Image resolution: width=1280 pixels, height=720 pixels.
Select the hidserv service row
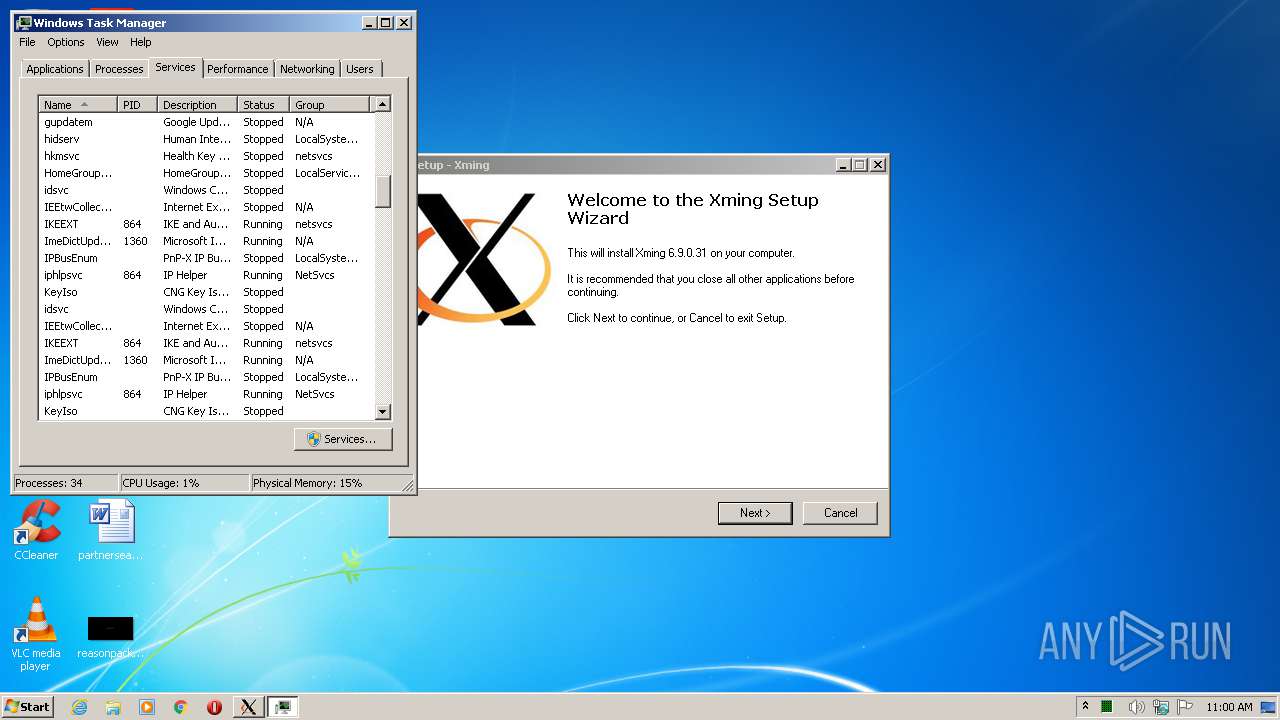tap(206, 139)
